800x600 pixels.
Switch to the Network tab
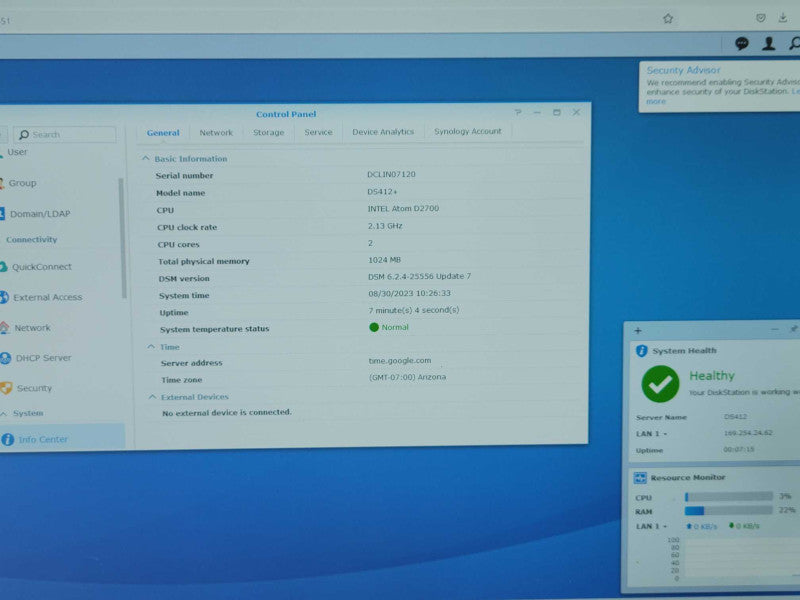click(x=216, y=133)
